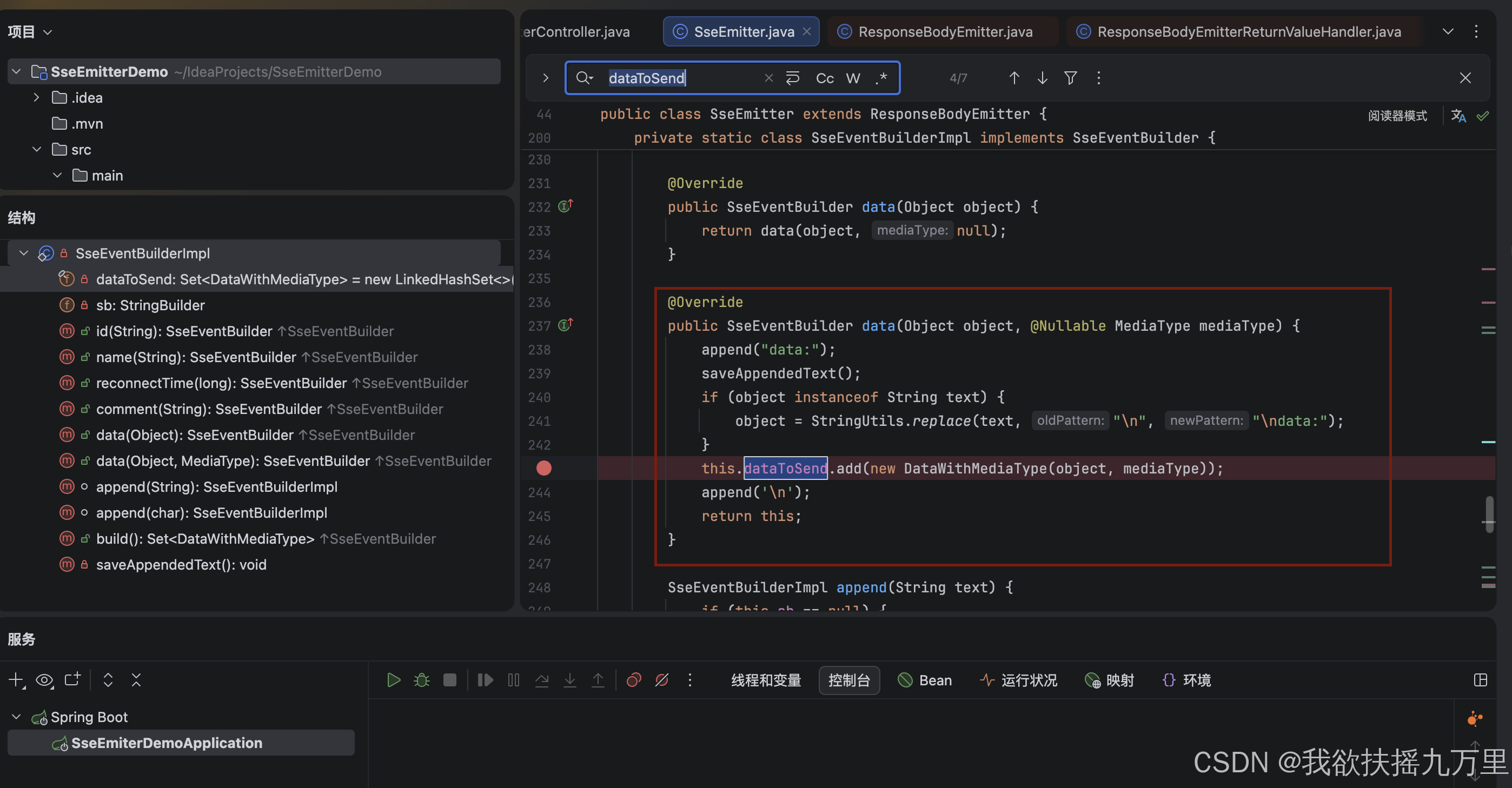The image size is (1512, 788).
Task: Expand the .idea folder
Action: pyautogui.click(x=37, y=97)
